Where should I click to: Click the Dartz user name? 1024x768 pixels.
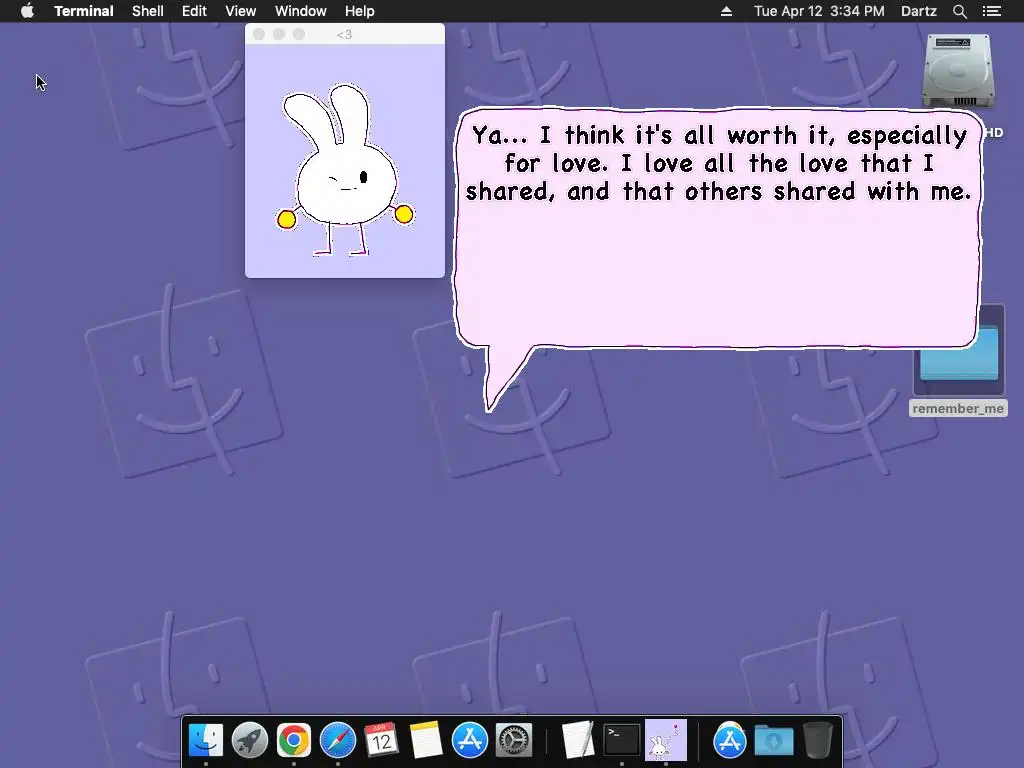click(x=919, y=11)
